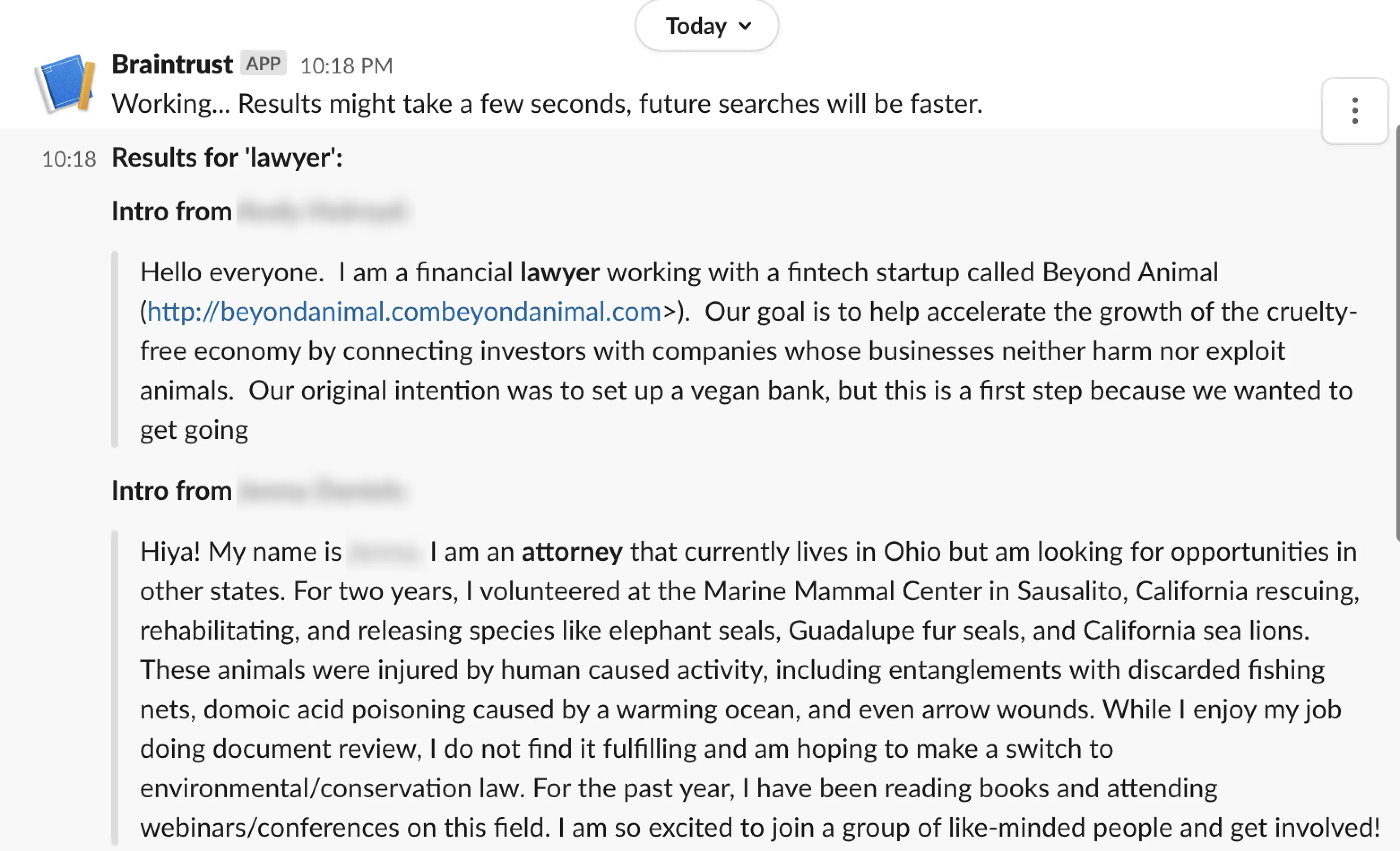Click the first Intro from label
The image size is (1400, 851).
(172, 211)
